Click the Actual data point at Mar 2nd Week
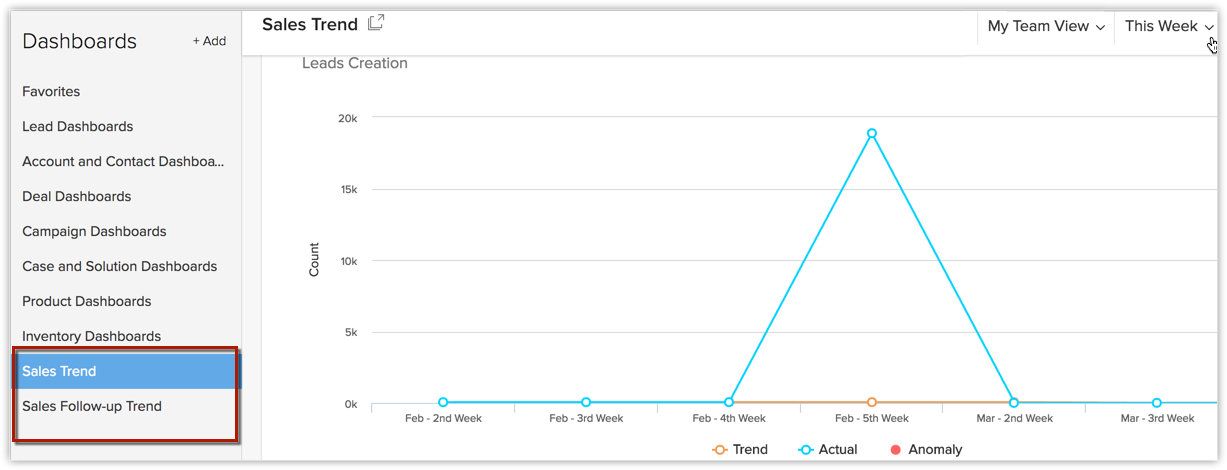 [1014, 402]
